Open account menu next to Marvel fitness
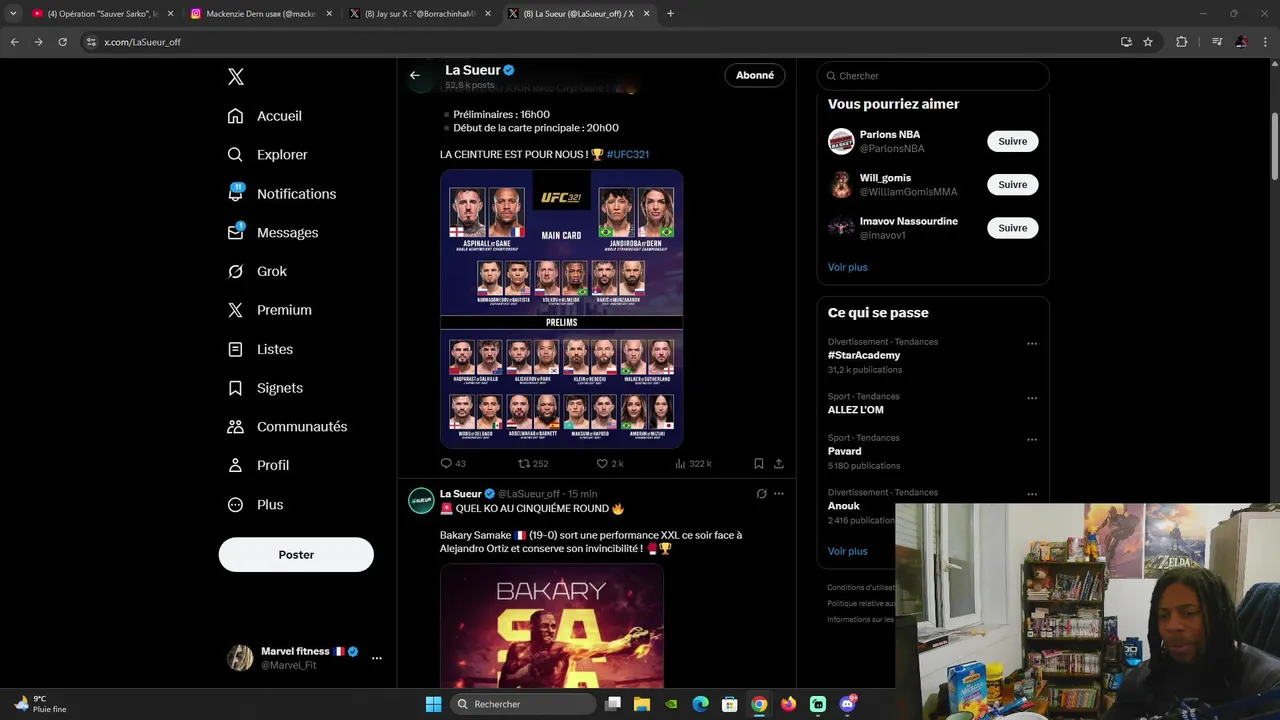The height and width of the screenshot is (720, 1280). (377, 658)
